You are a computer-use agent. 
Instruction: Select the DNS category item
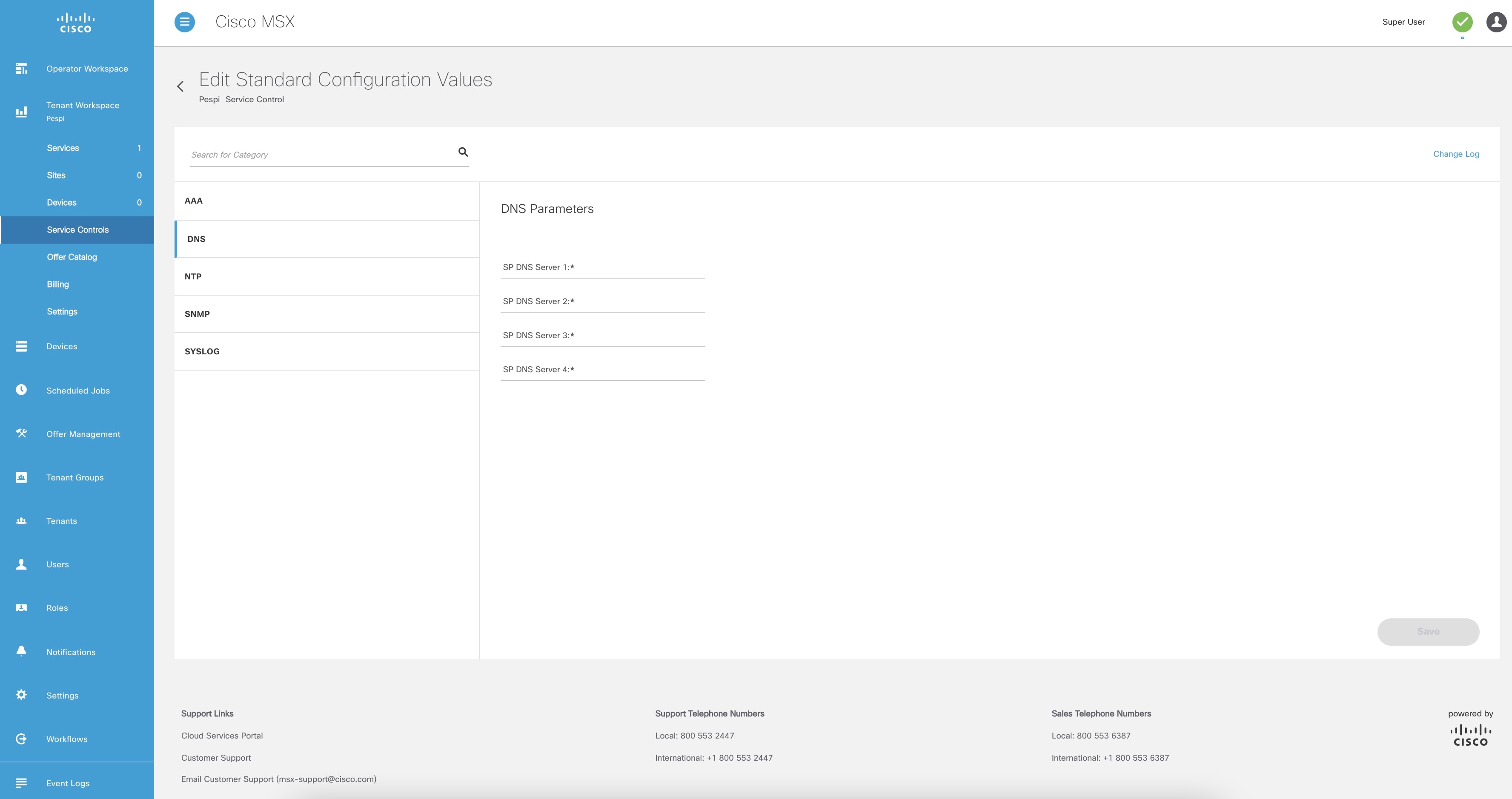(x=326, y=238)
